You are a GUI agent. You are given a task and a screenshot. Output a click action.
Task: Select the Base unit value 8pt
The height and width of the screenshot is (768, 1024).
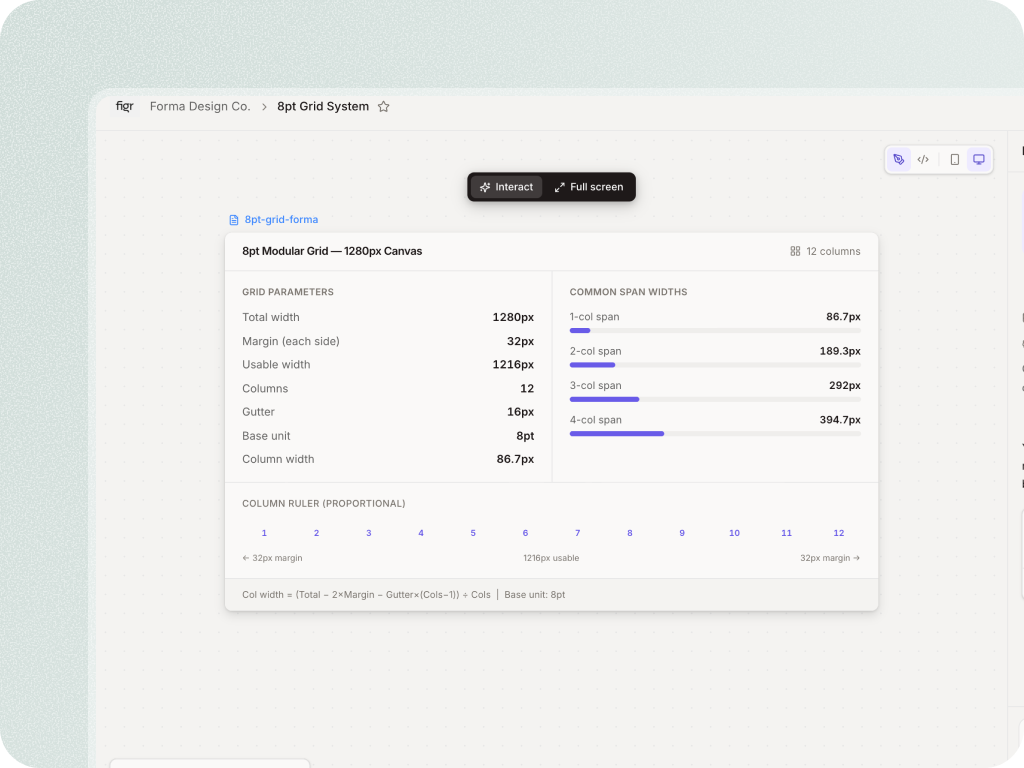(x=525, y=436)
